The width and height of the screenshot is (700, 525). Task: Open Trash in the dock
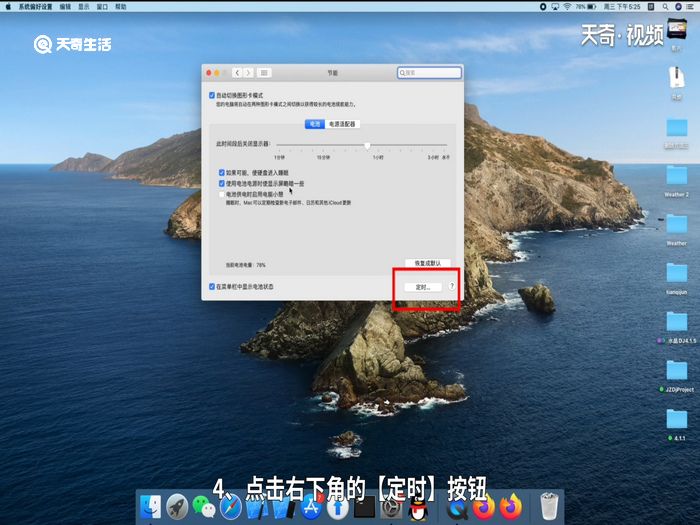[x=549, y=506]
